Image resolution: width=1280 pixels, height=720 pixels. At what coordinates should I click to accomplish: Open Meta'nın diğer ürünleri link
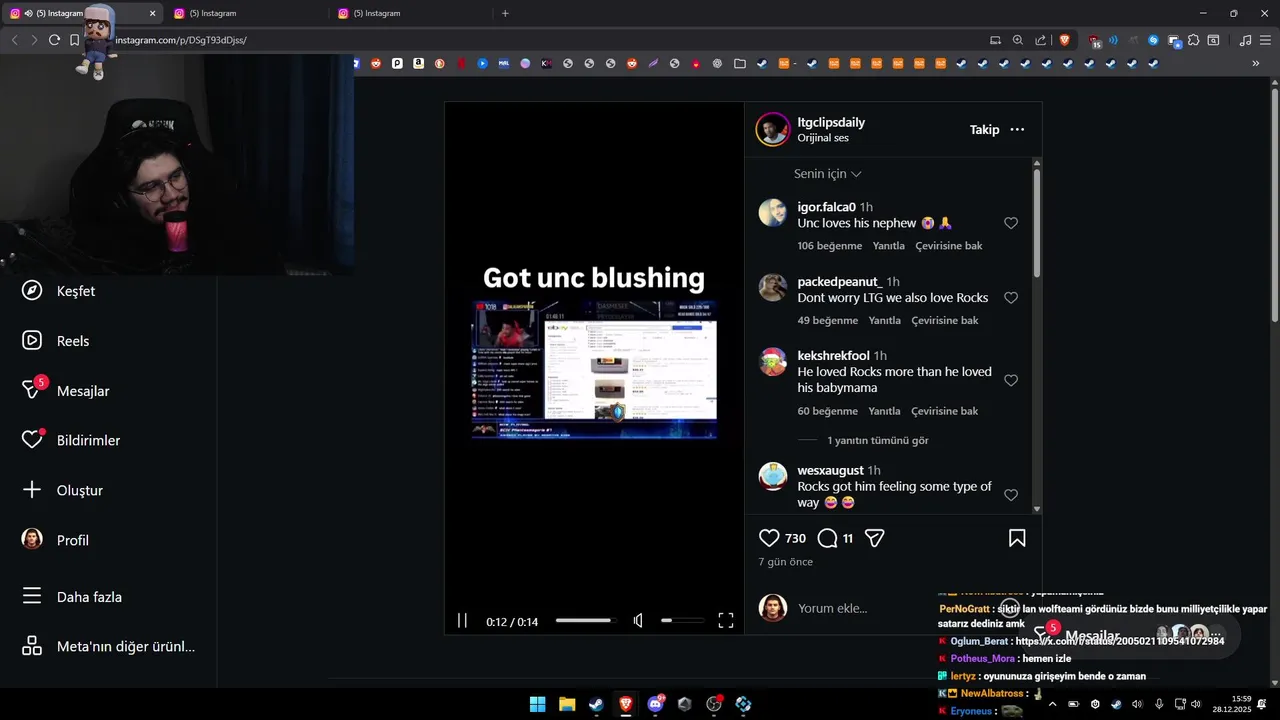coord(109,646)
